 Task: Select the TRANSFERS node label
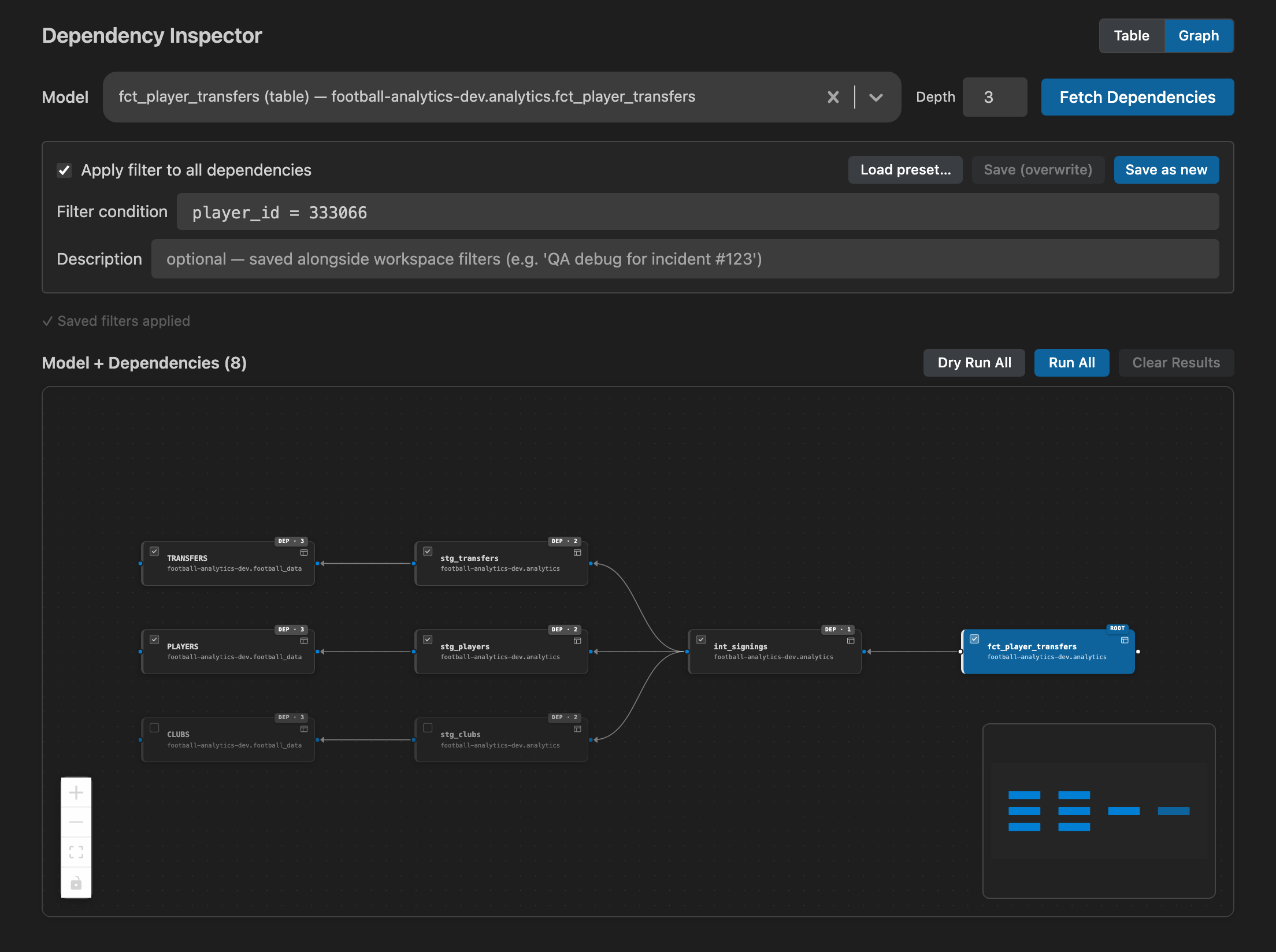tap(187, 558)
